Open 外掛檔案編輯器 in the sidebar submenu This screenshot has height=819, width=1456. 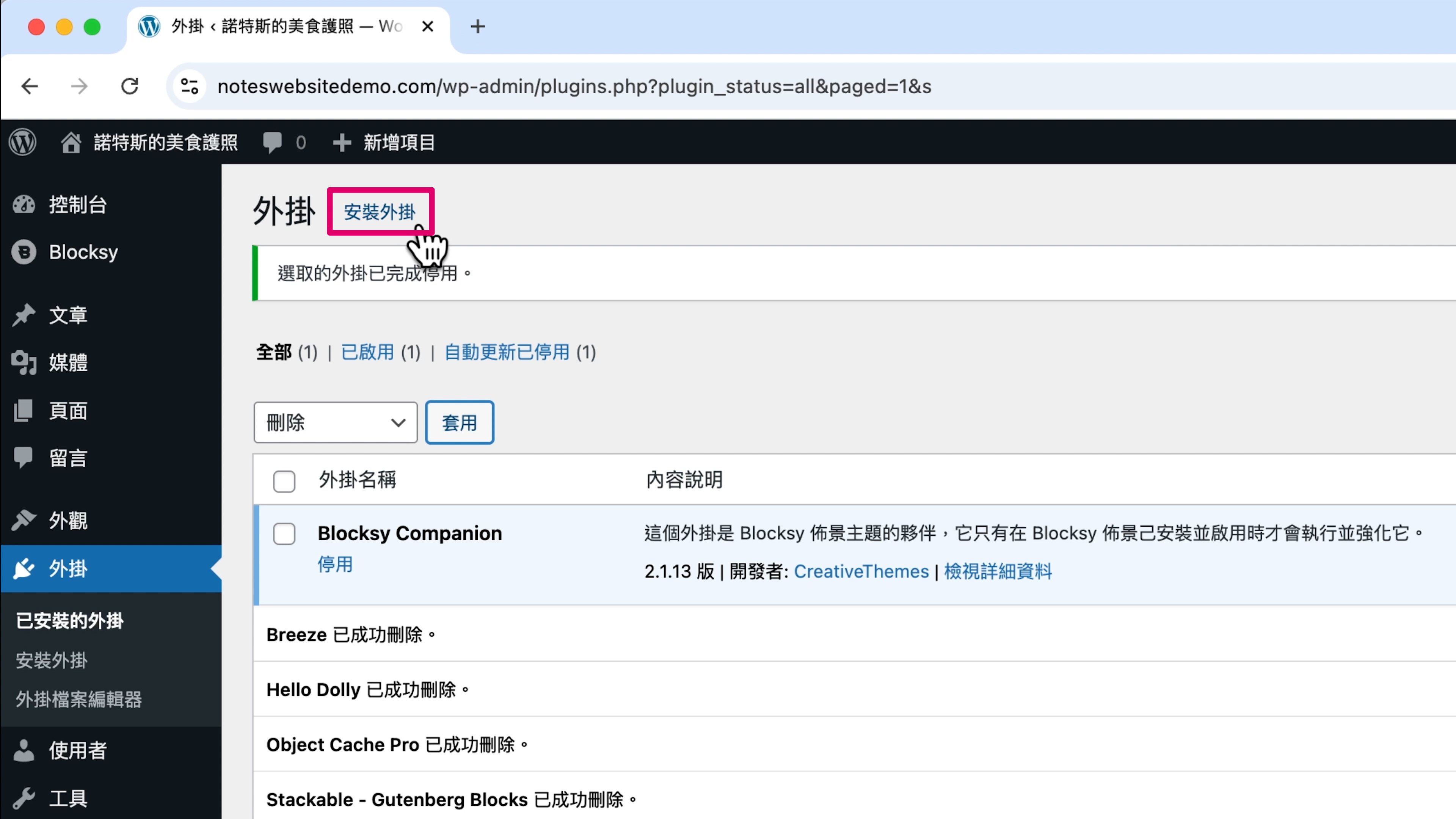click(78, 699)
